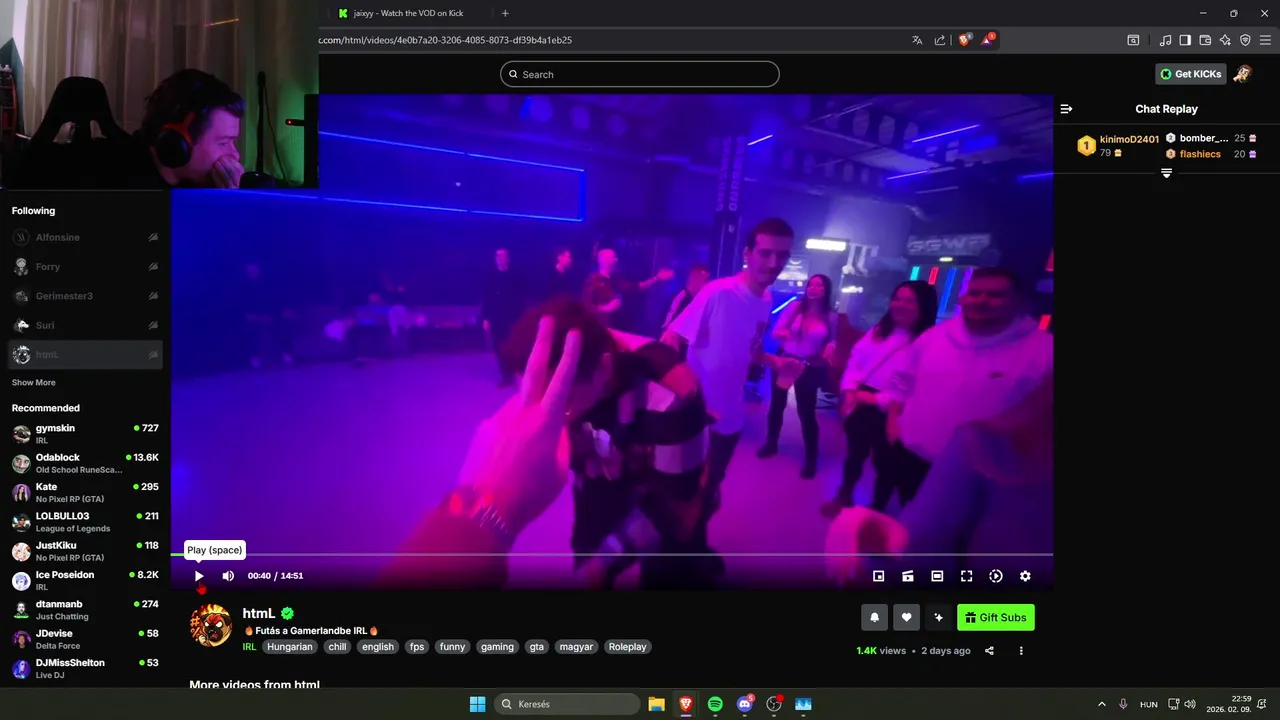Toggle the follow heart button

tap(906, 618)
